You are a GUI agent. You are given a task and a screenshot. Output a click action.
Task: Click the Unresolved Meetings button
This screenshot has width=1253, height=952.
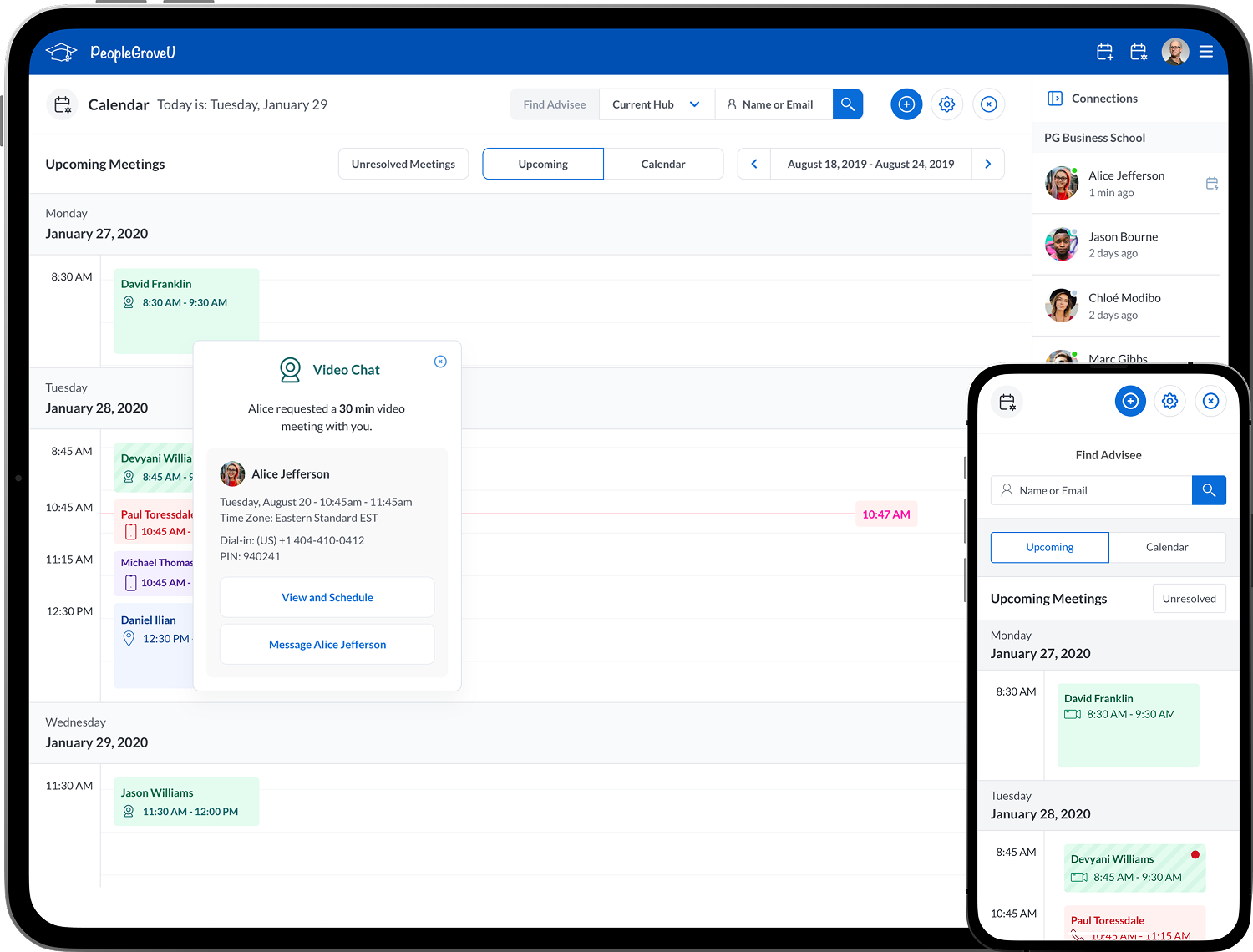coord(403,164)
